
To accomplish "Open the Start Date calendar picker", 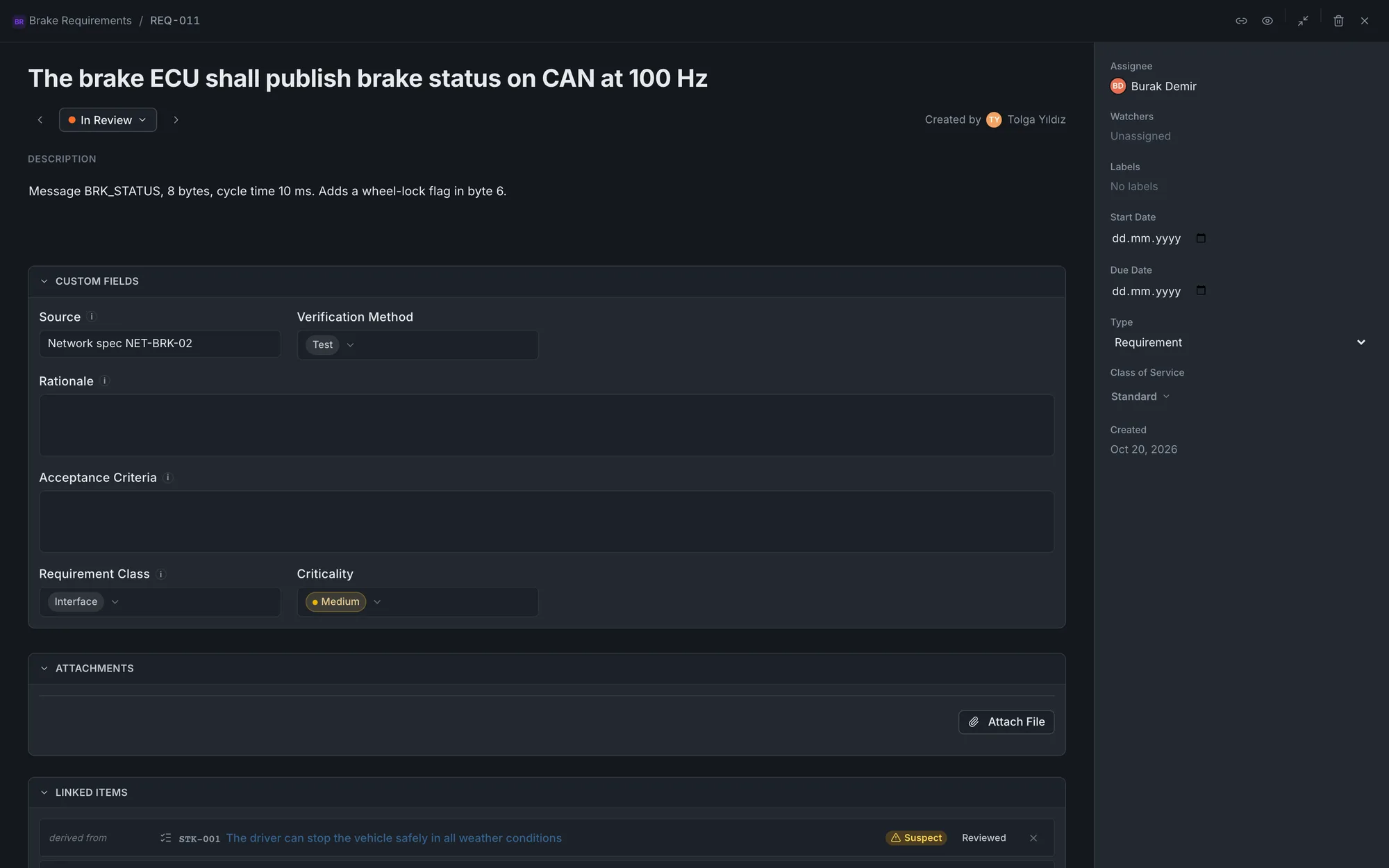I will [1201, 238].
